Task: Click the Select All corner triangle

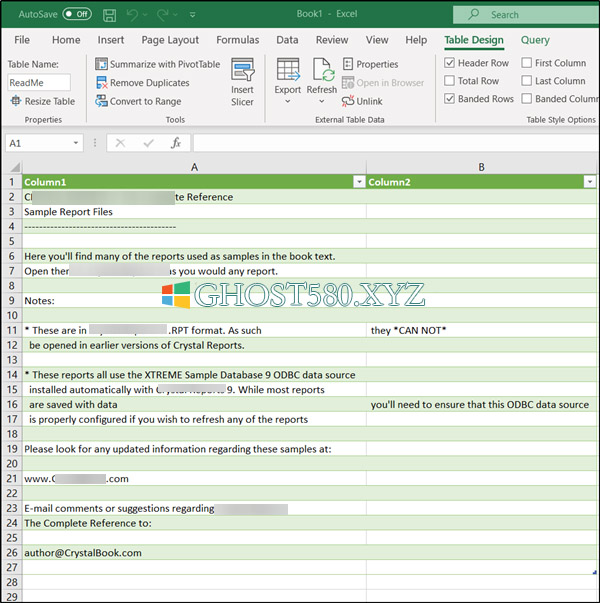Action: [x=15, y=167]
